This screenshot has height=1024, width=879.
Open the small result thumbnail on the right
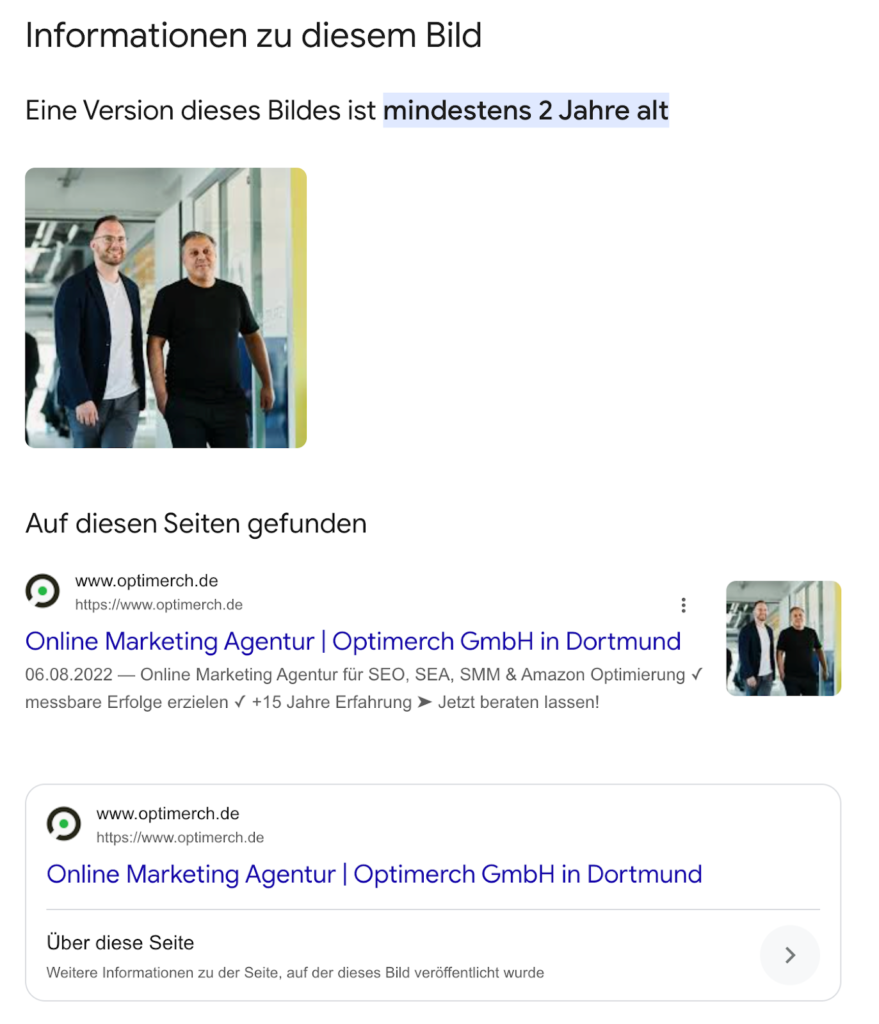click(x=783, y=638)
